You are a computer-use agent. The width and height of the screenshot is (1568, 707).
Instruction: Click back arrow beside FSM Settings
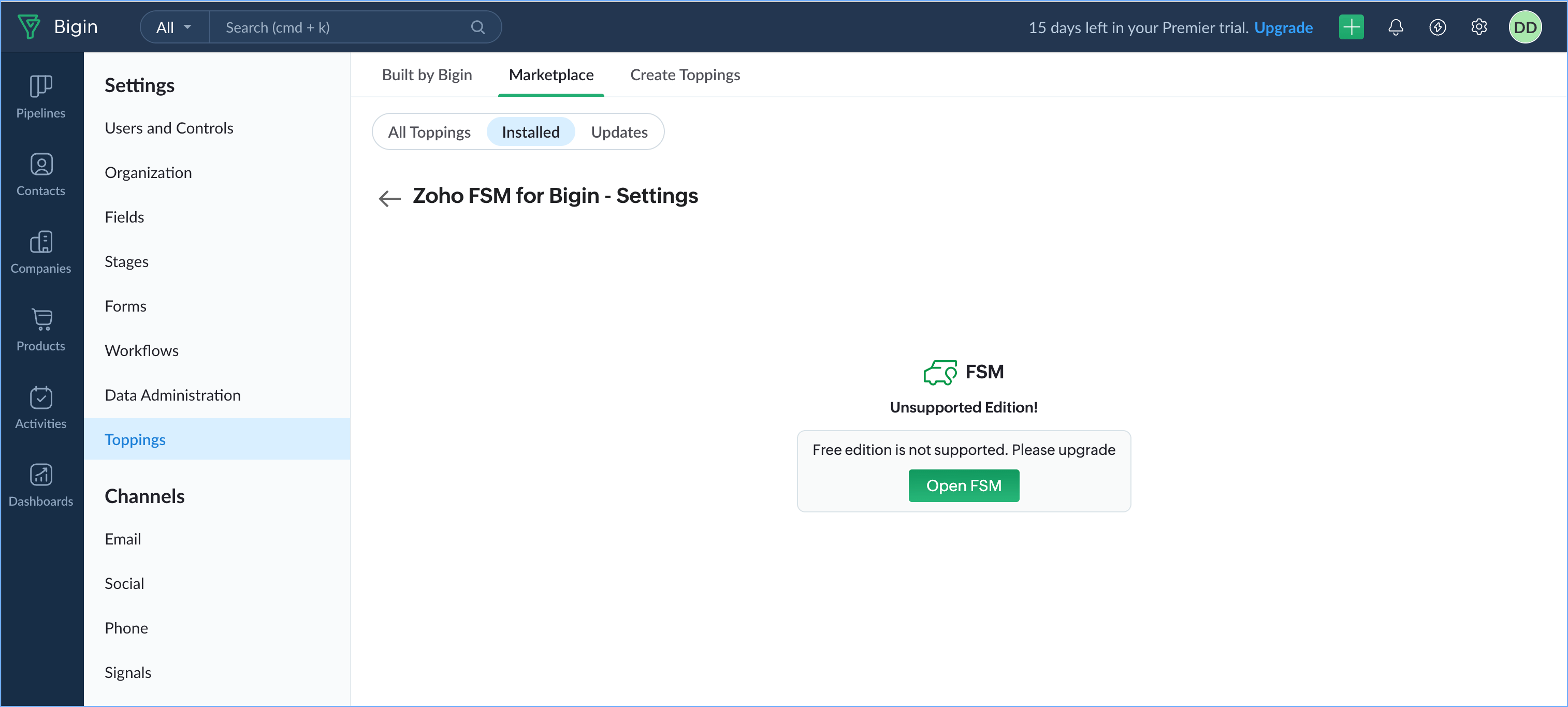(x=389, y=198)
